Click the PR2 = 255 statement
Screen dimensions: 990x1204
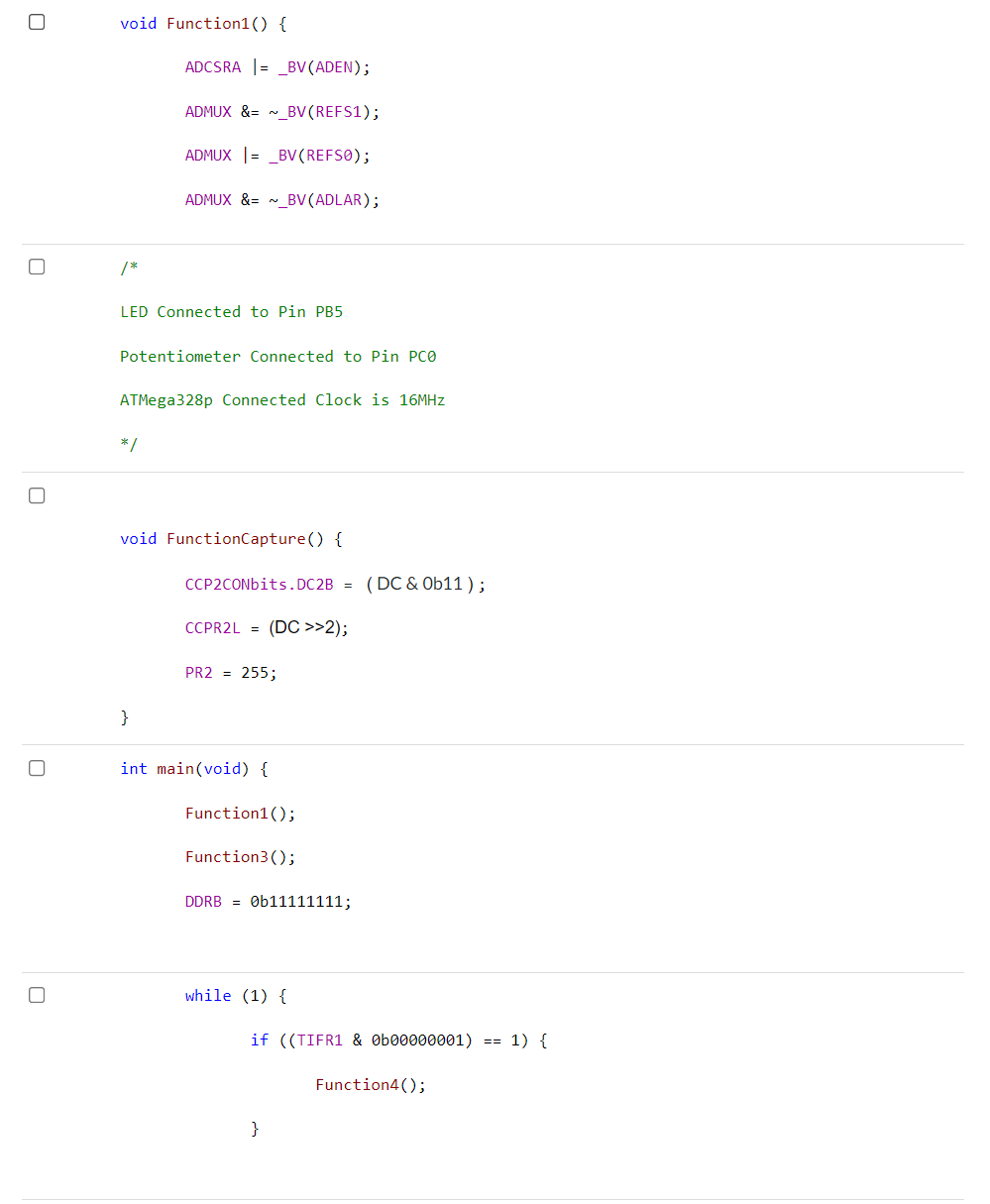tap(230, 672)
